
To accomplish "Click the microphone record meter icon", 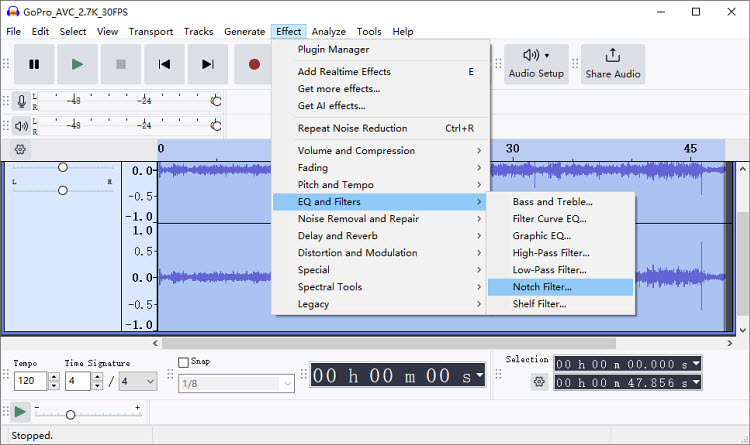I will click(x=21, y=101).
